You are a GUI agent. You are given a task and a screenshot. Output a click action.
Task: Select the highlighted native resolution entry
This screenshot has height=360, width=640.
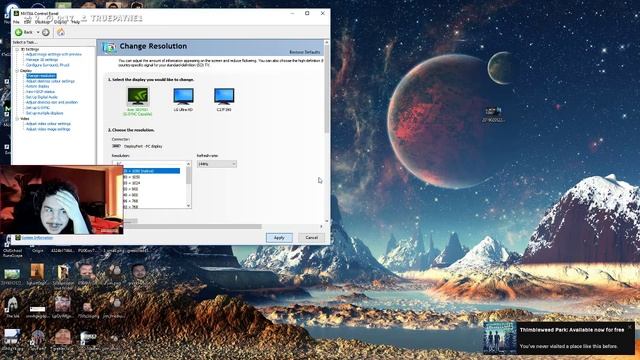151,171
